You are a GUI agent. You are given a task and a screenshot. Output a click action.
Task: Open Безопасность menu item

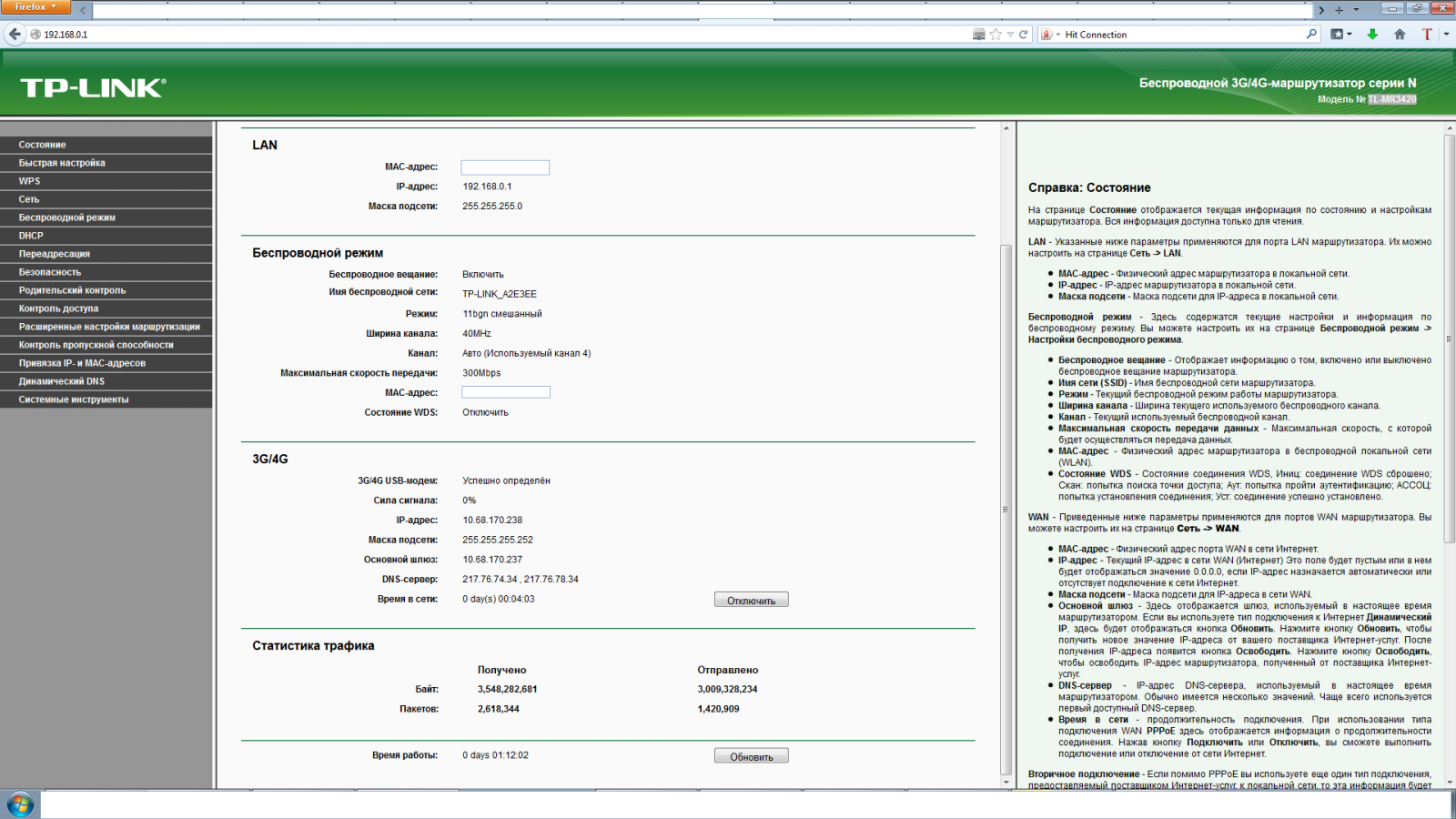click(x=106, y=272)
